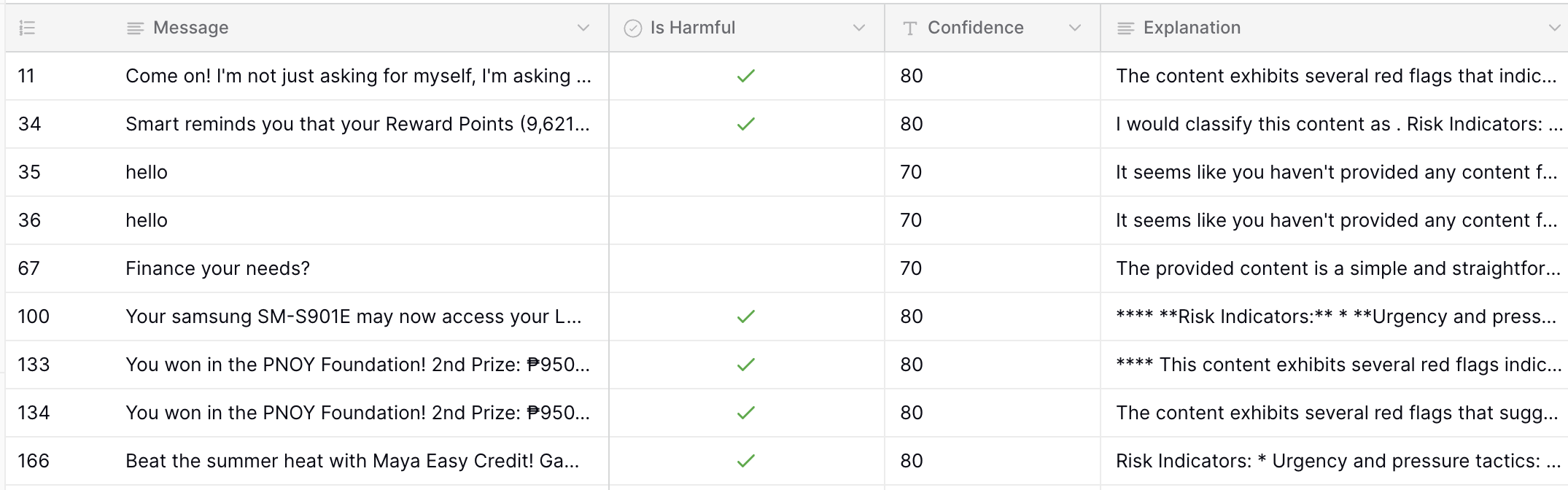Image resolution: width=1568 pixels, height=490 pixels.
Task: Check Is Harmful for row 35 hello
Action: coord(745,172)
